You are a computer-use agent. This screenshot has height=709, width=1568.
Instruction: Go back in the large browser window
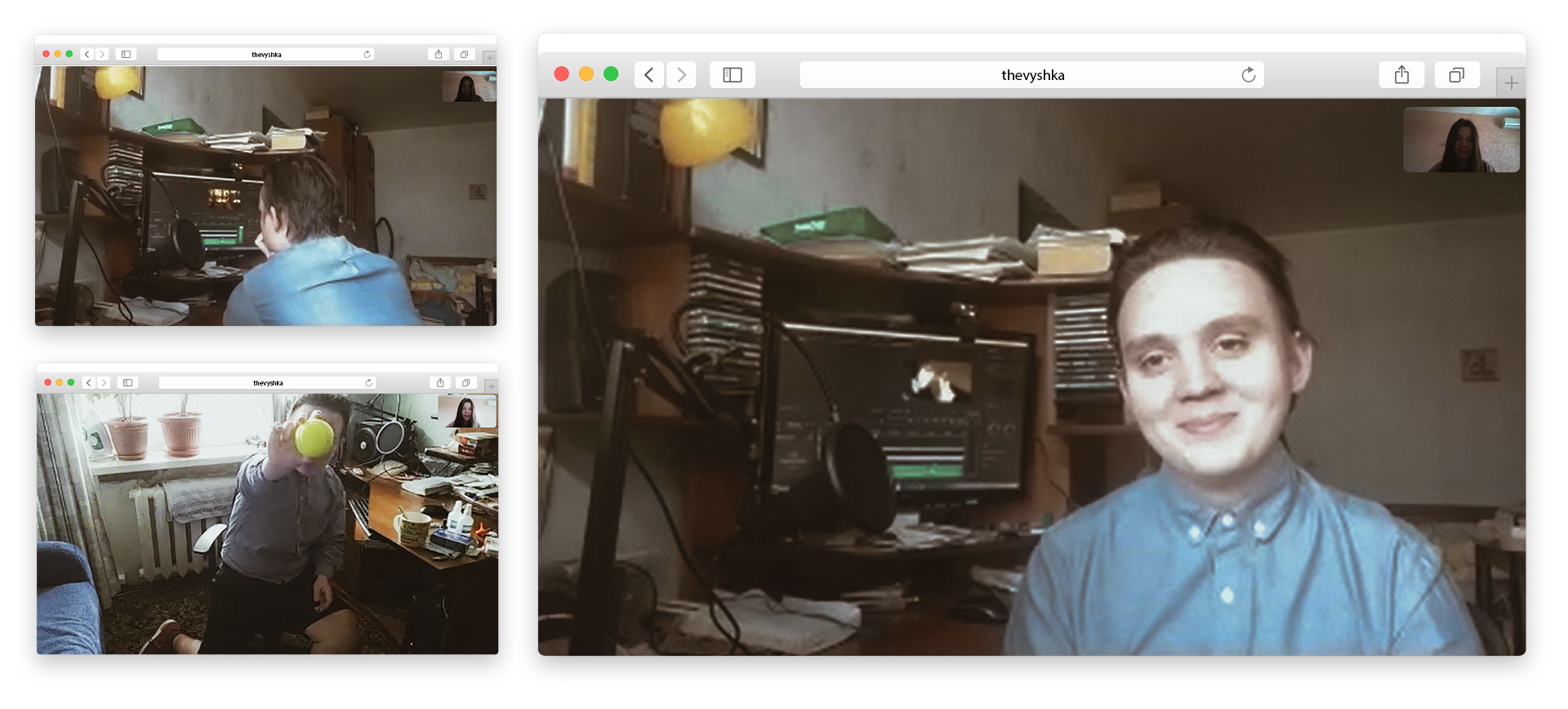[649, 75]
